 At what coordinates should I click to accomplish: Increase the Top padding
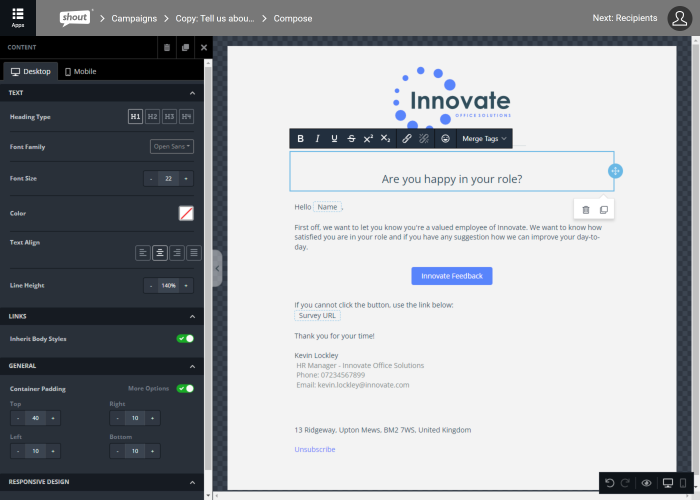point(53,418)
